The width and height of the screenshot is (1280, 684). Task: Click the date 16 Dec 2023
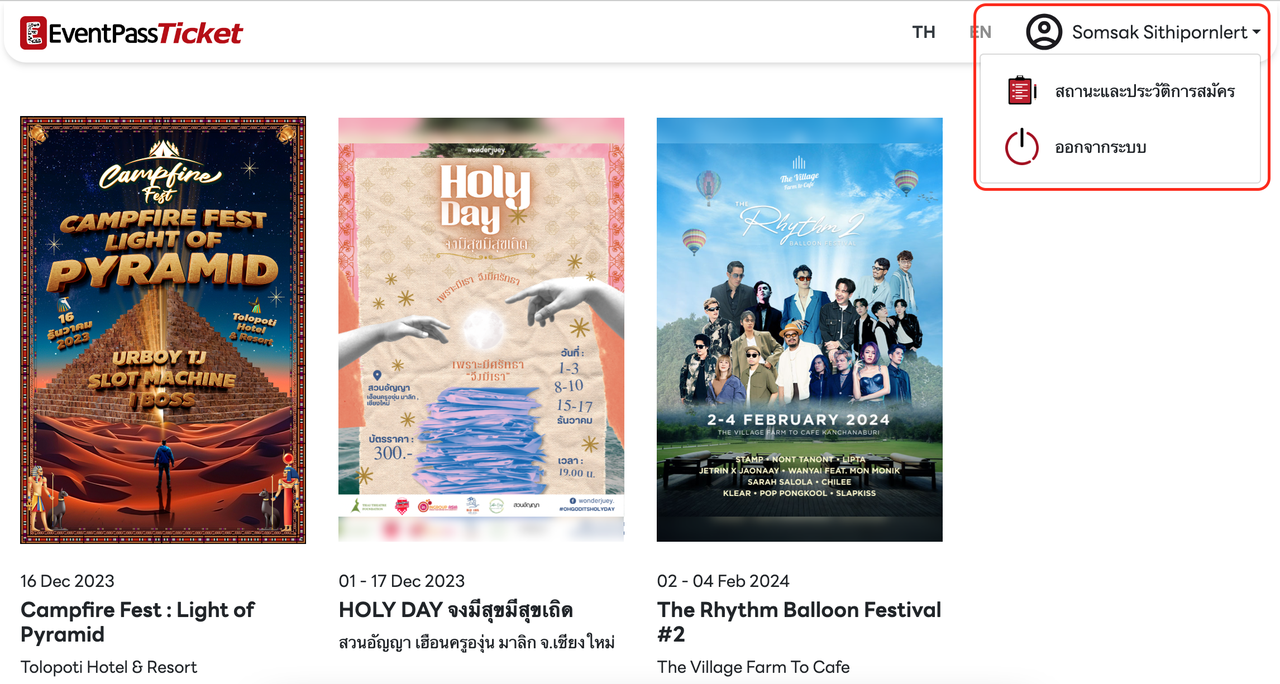[x=68, y=581]
